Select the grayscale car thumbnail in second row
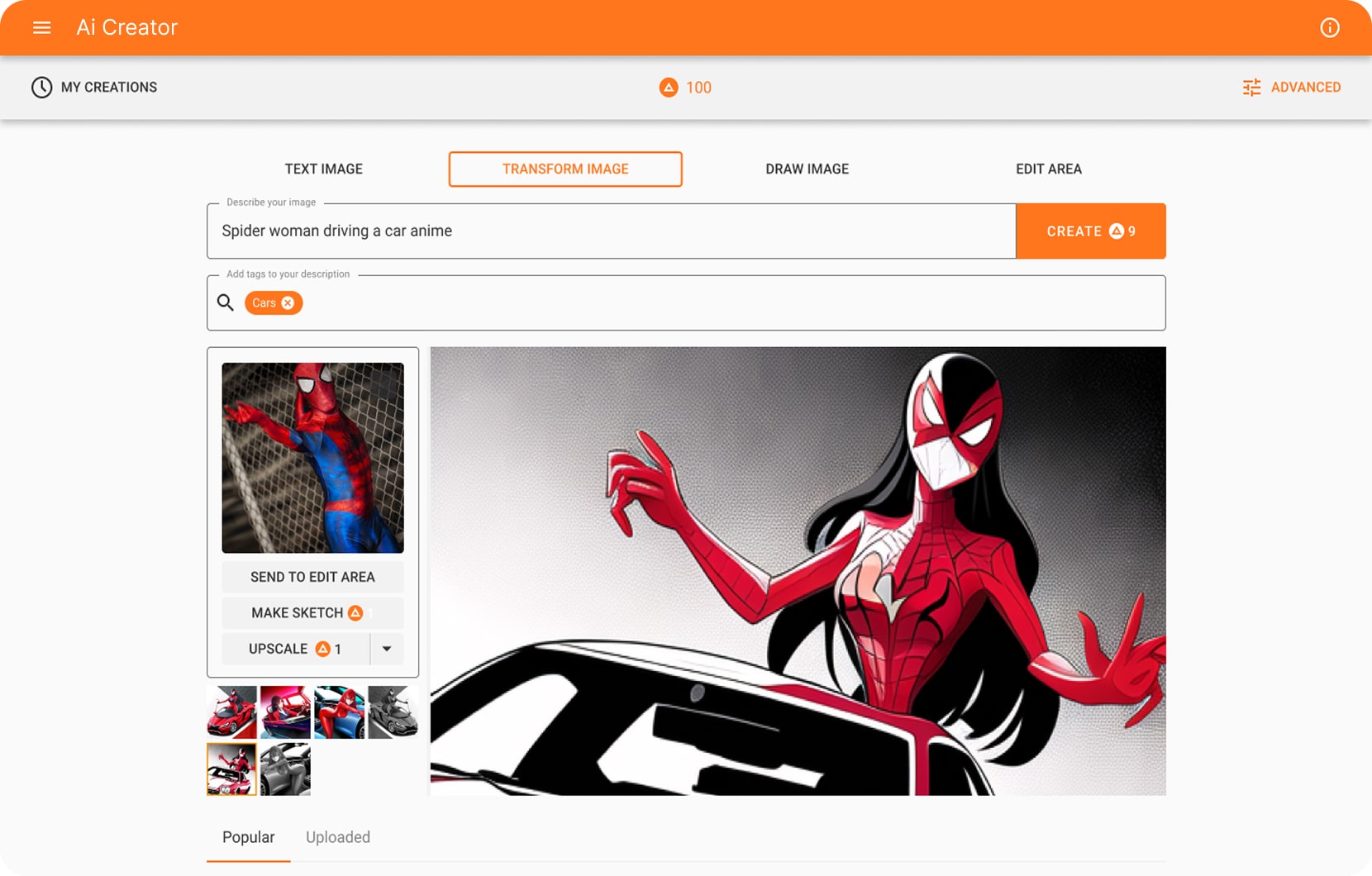 [285, 769]
